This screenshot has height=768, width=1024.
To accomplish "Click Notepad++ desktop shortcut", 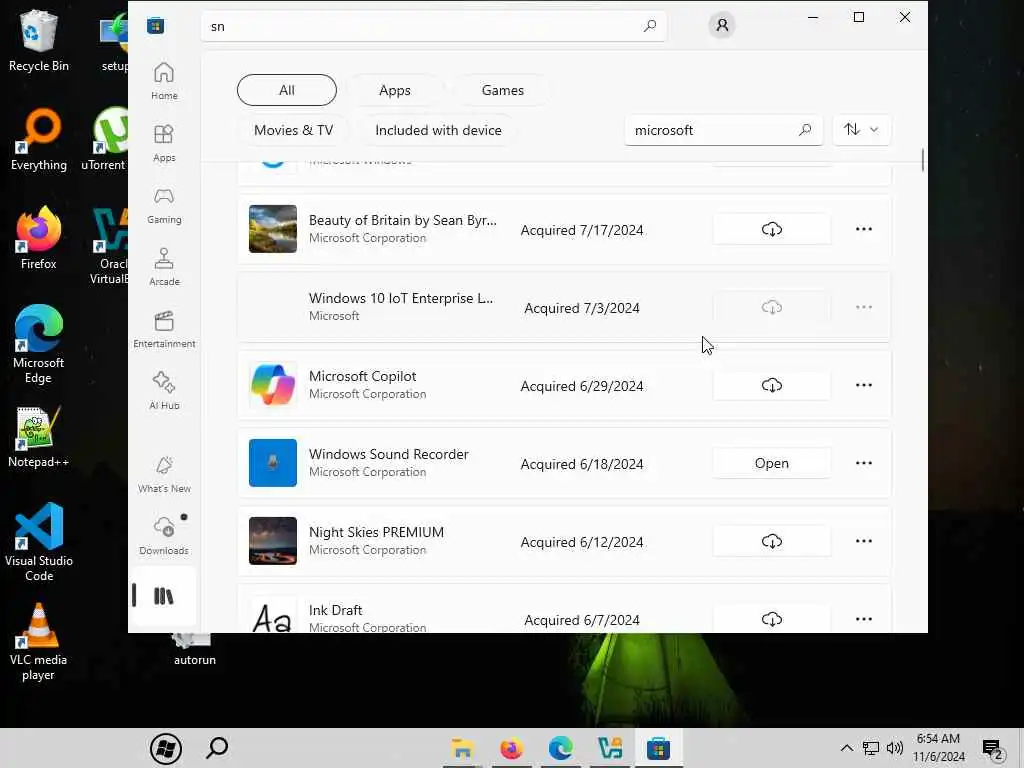I will click(39, 437).
